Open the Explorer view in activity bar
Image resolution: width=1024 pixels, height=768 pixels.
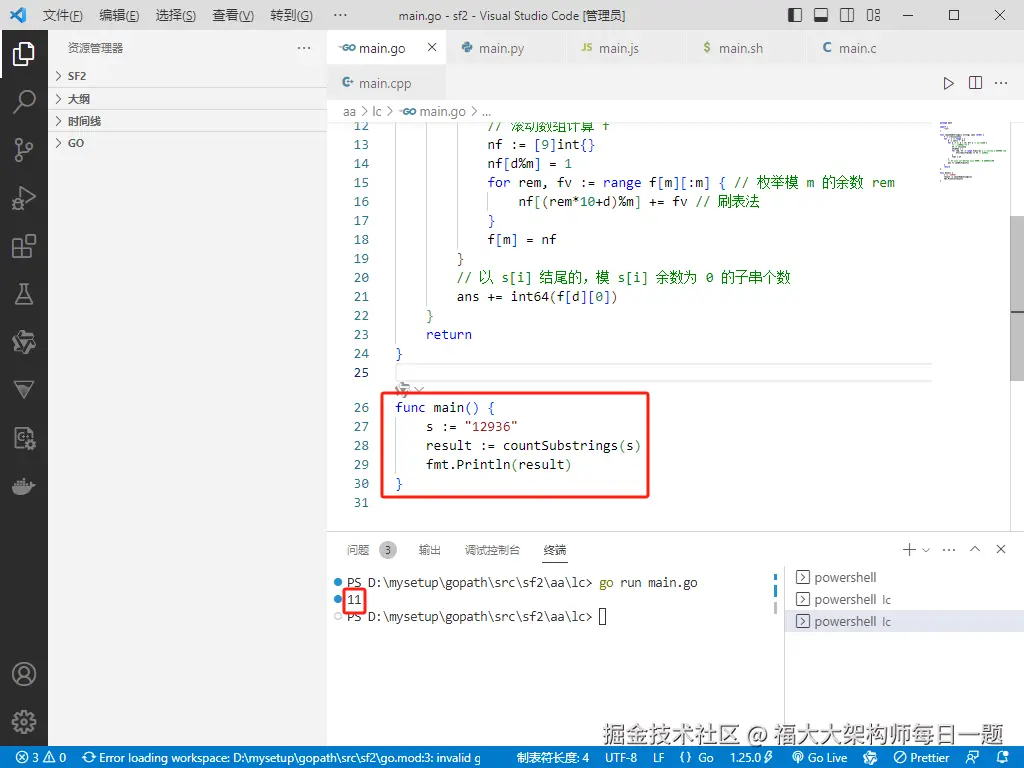[24, 54]
